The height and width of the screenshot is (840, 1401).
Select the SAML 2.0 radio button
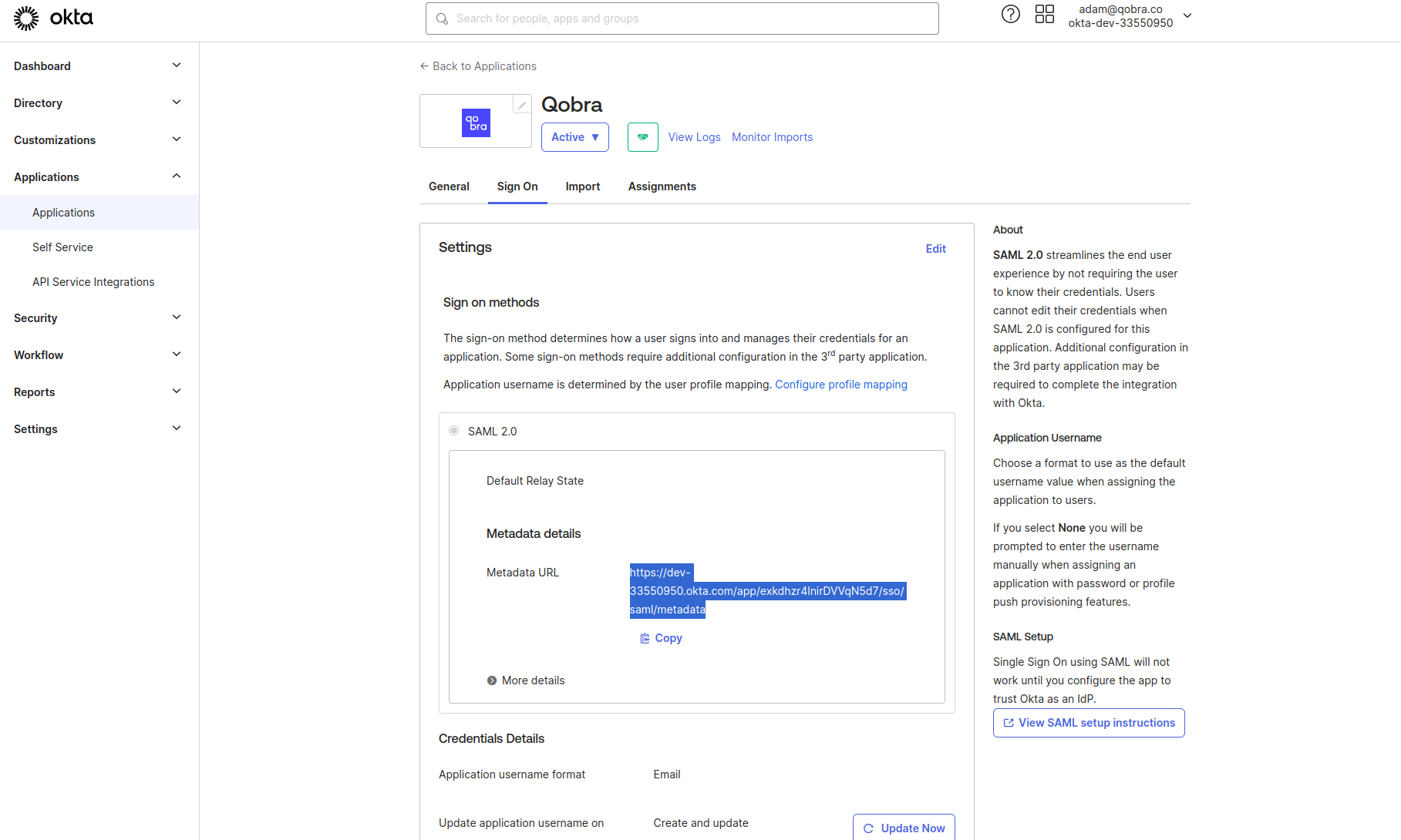click(x=453, y=431)
